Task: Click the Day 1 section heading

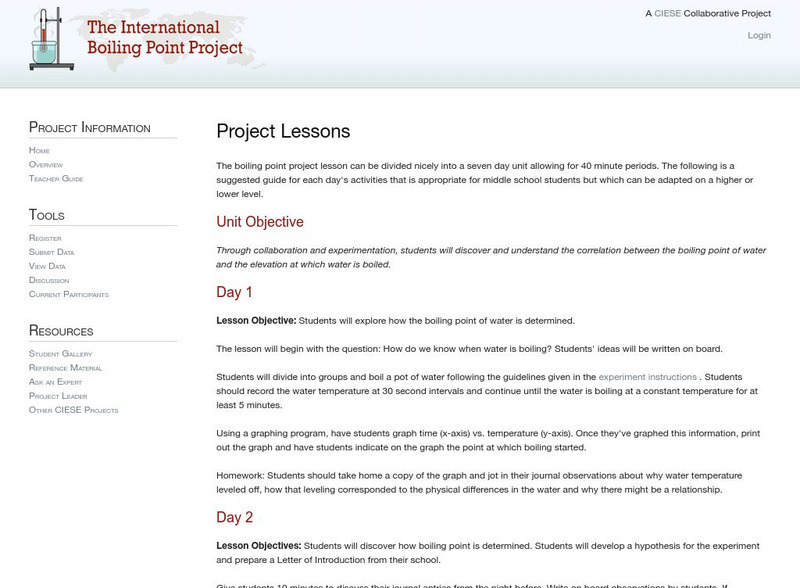Action: tap(234, 292)
